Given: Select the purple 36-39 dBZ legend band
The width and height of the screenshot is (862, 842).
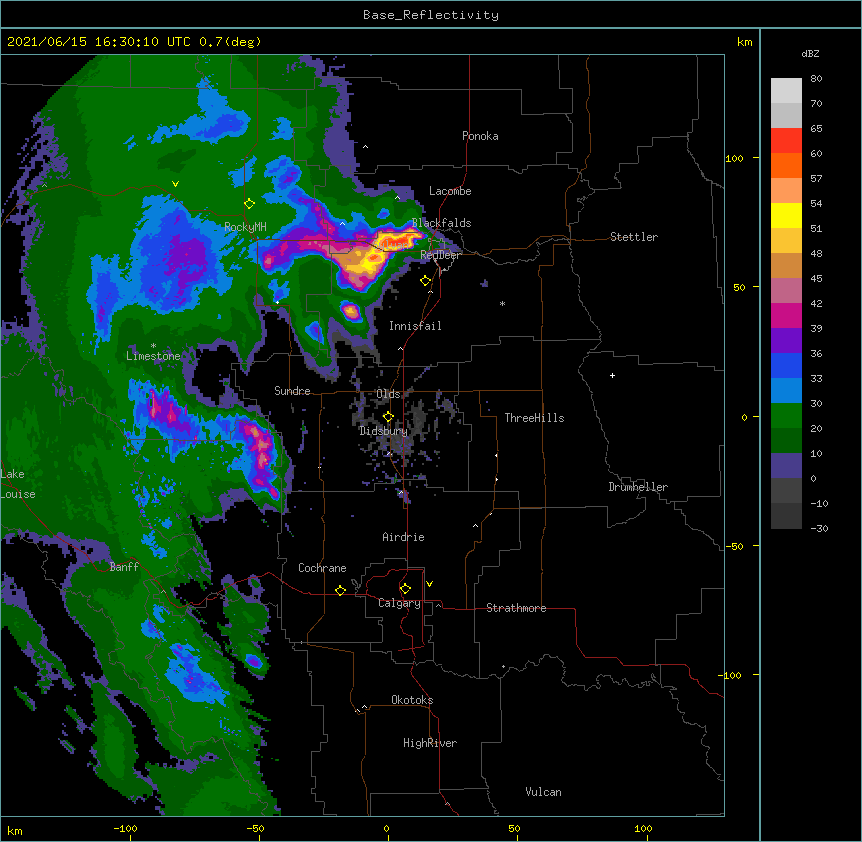Looking at the screenshot, I should pos(786,341).
